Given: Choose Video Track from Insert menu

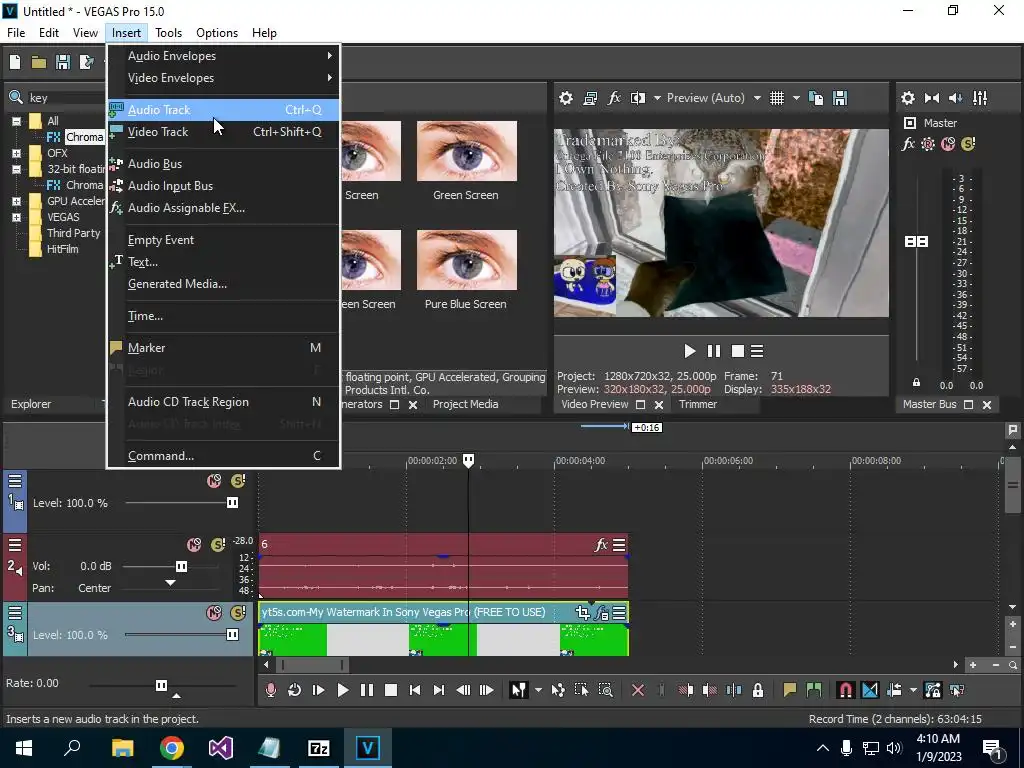Looking at the screenshot, I should tap(223, 132).
